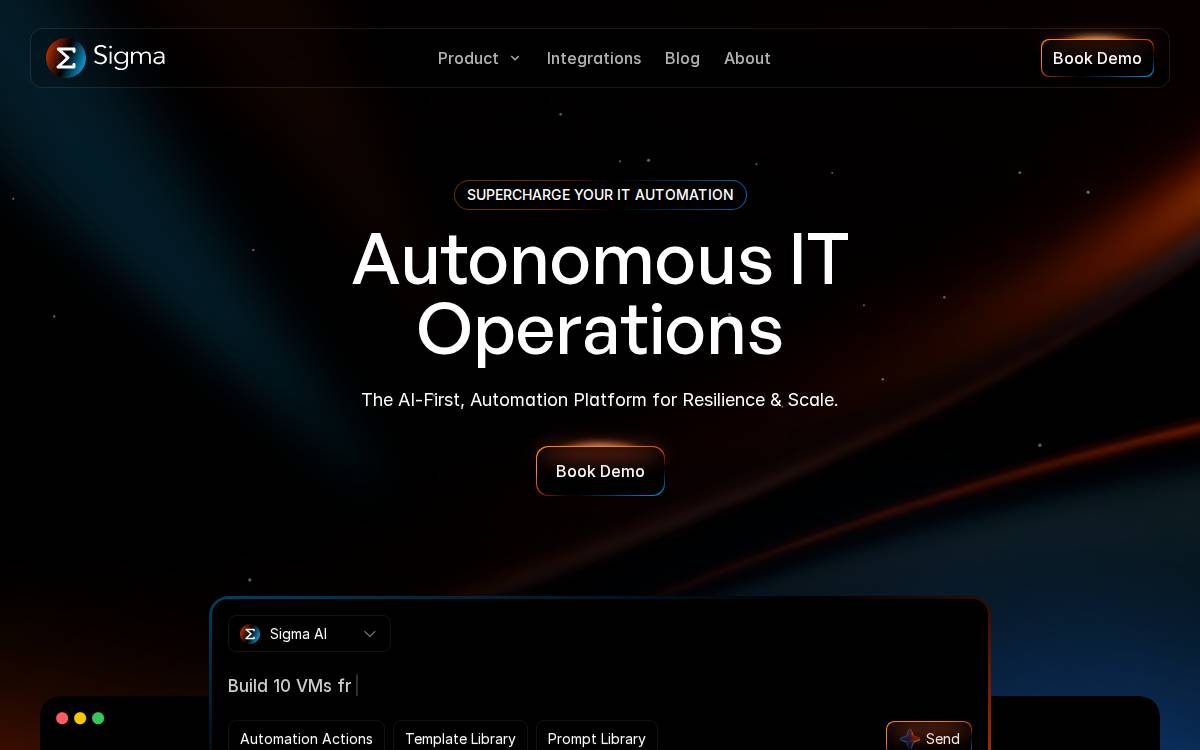Click the Supercharge Your IT Automation badge
The width and height of the screenshot is (1200, 750).
600,195
